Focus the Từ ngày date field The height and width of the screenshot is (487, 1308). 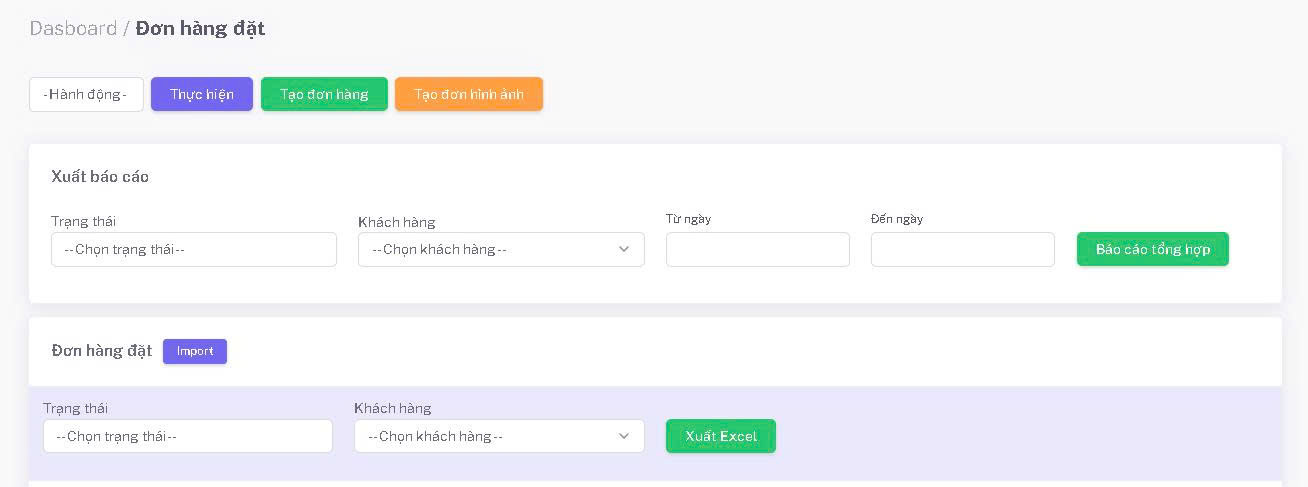pos(757,249)
